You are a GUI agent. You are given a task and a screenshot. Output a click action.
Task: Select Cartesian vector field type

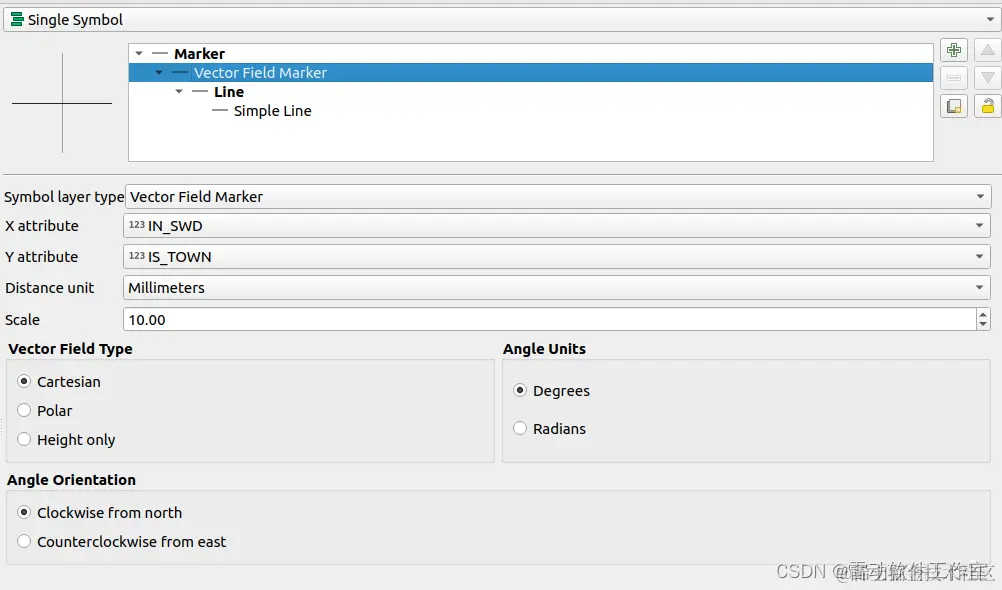pos(24,382)
